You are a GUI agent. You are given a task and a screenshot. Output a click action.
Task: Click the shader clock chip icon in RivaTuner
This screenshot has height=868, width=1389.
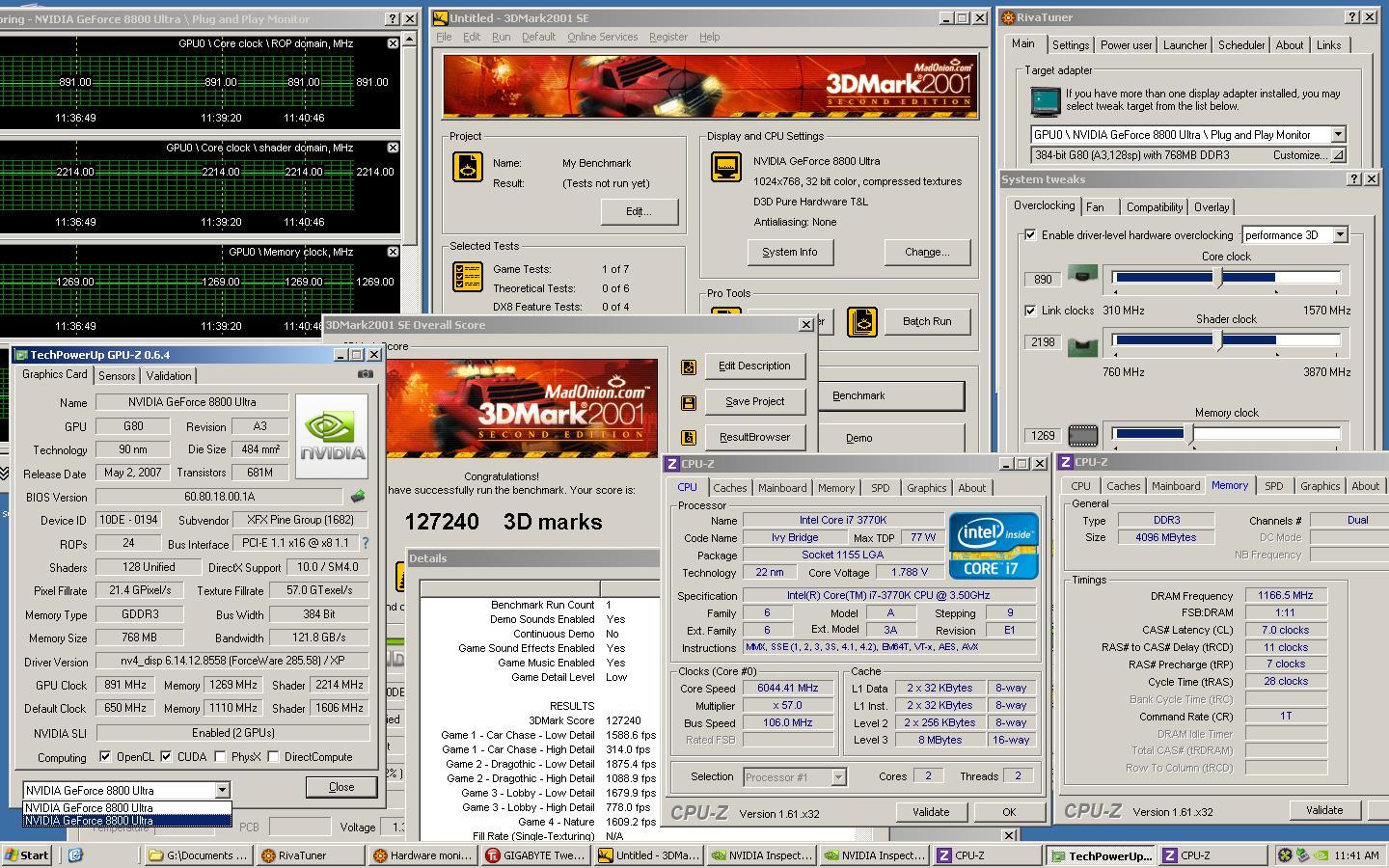pyautogui.click(x=1082, y=345)
